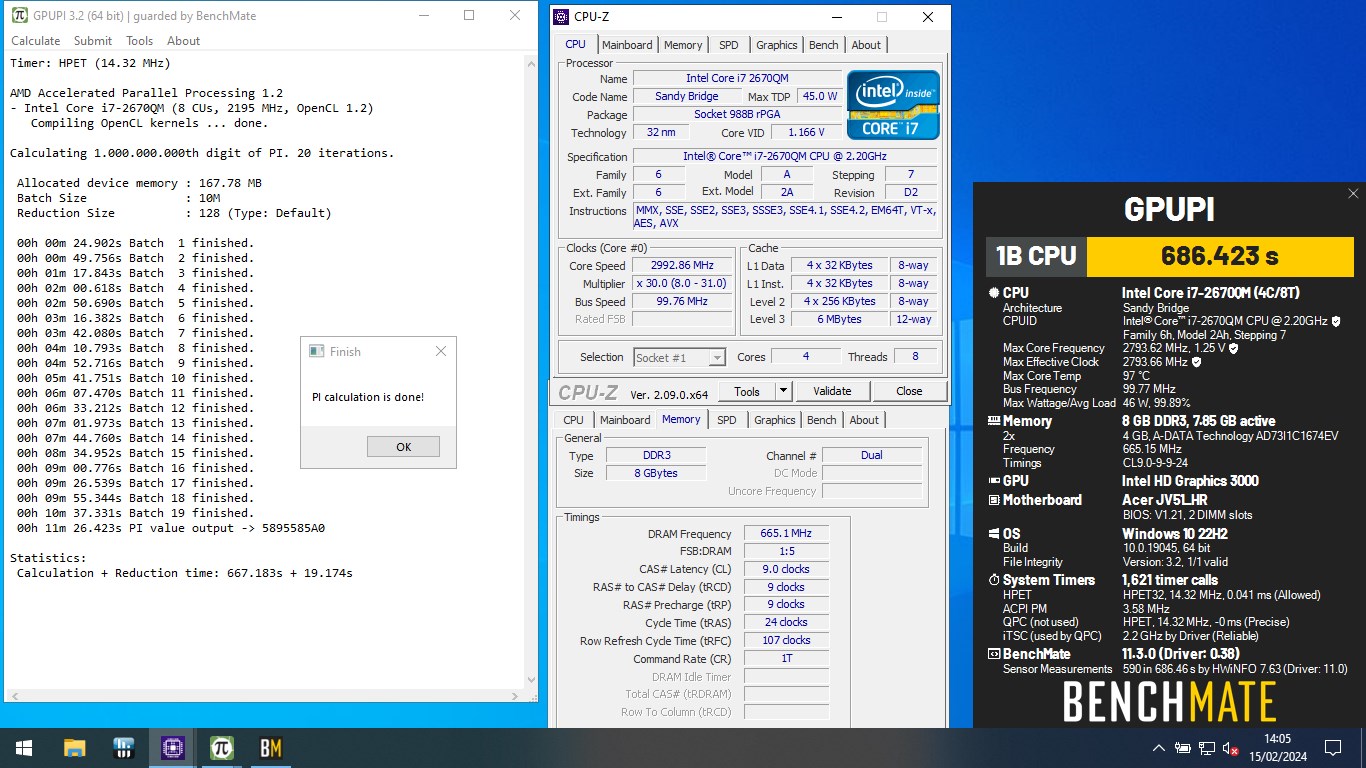This screenshot has height=768, width=1366.
Task: Switch to Memory tab in upper CPU-Z
Action: pos(683,45)
